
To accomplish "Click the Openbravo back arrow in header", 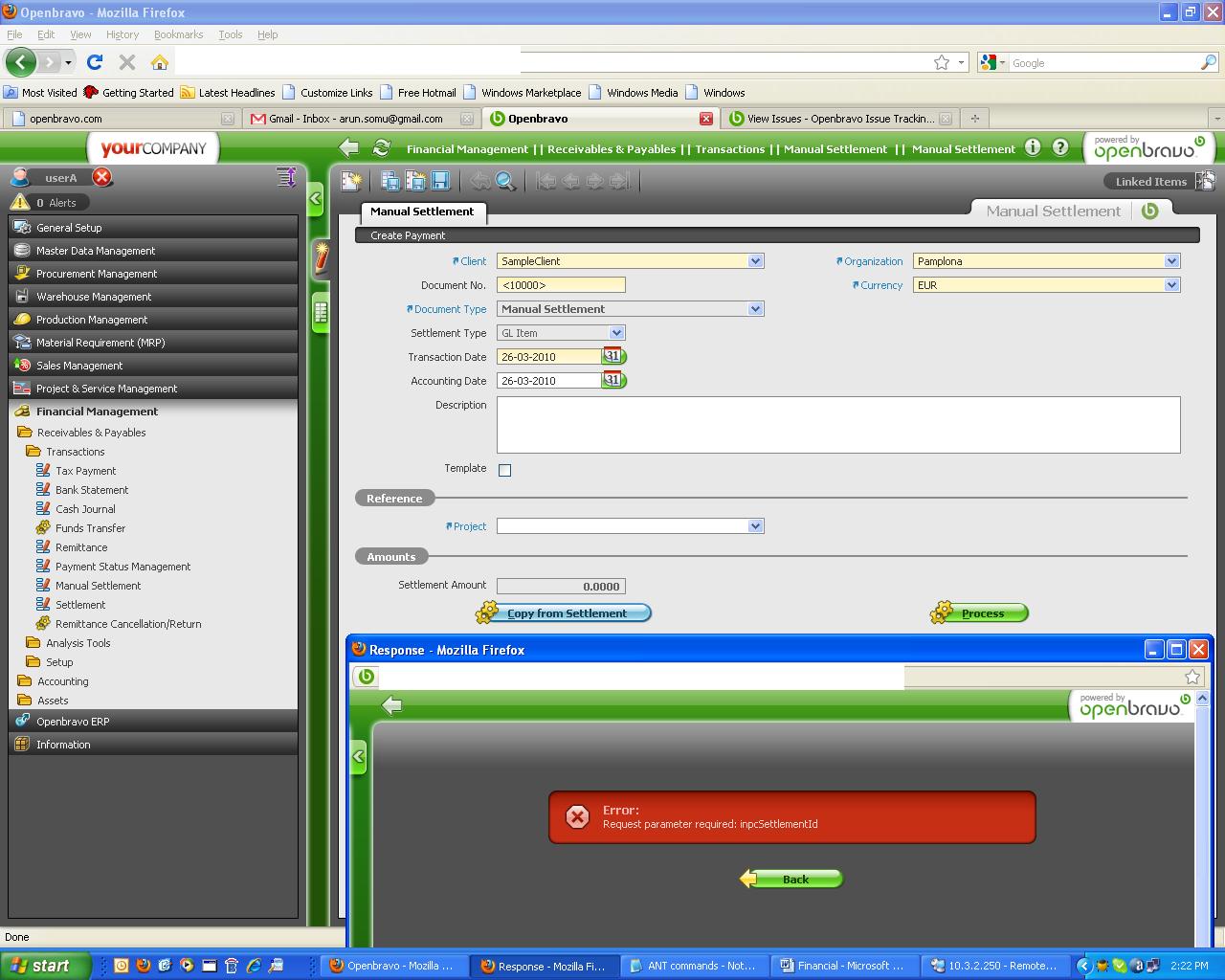I will [349, 147].
